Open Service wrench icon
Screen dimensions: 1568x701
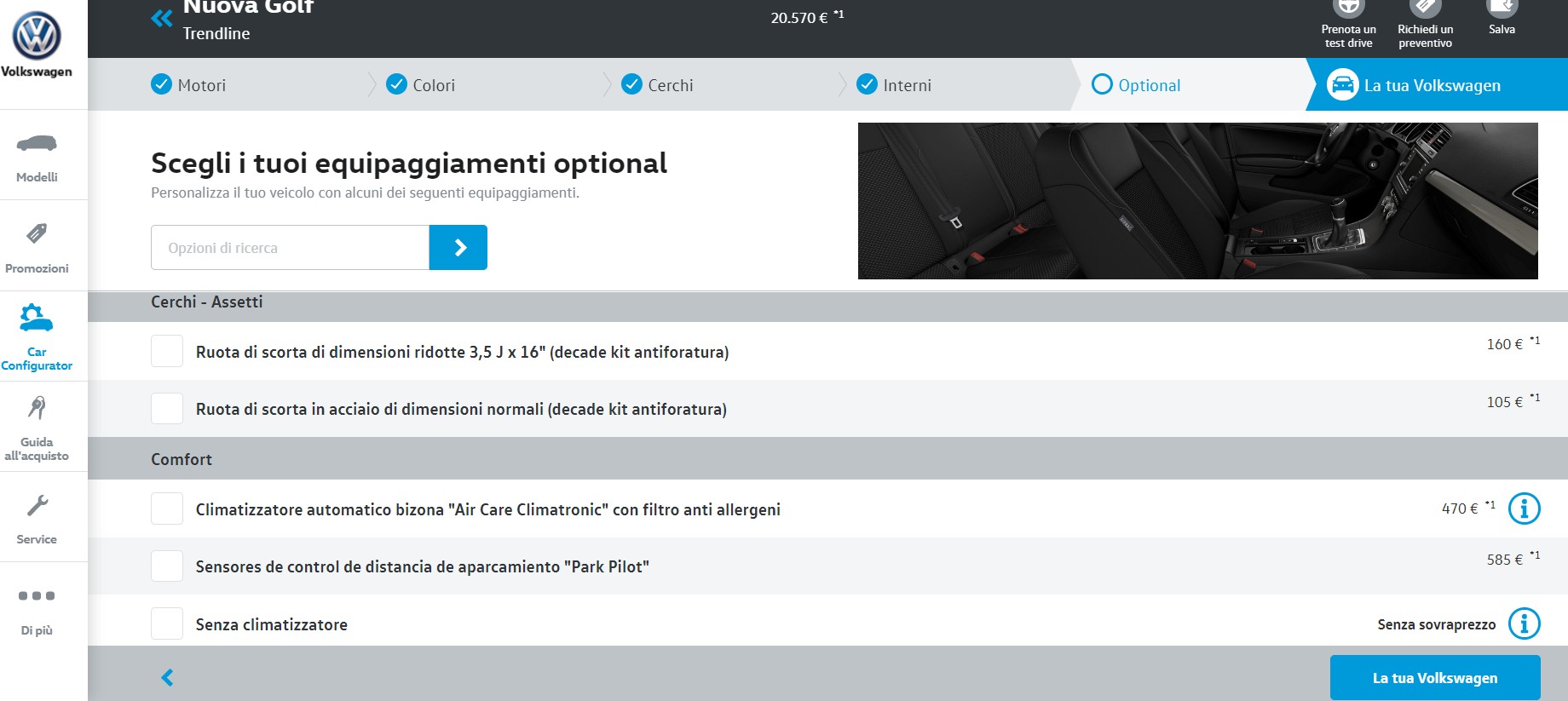tap(37, 506)
